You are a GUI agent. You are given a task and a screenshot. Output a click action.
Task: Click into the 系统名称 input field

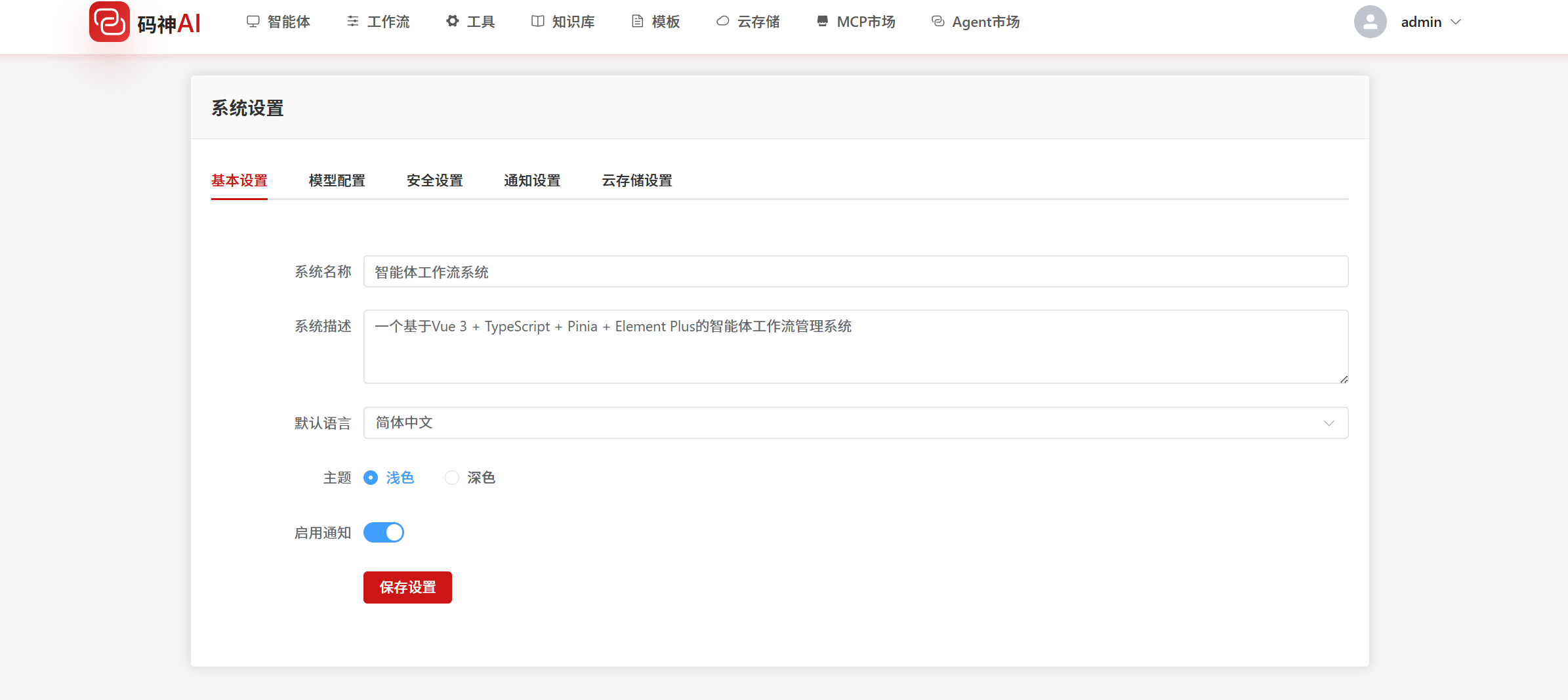click(856, 272)
